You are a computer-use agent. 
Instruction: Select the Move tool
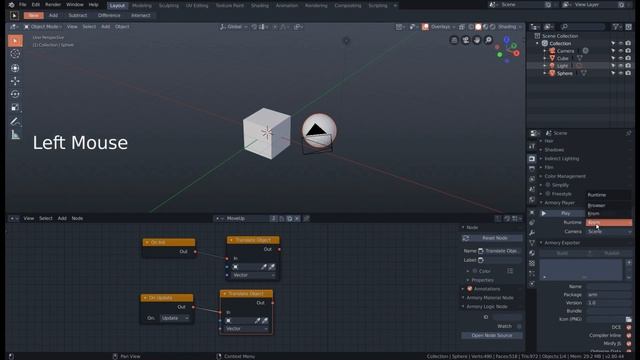(x=15, y=81)
